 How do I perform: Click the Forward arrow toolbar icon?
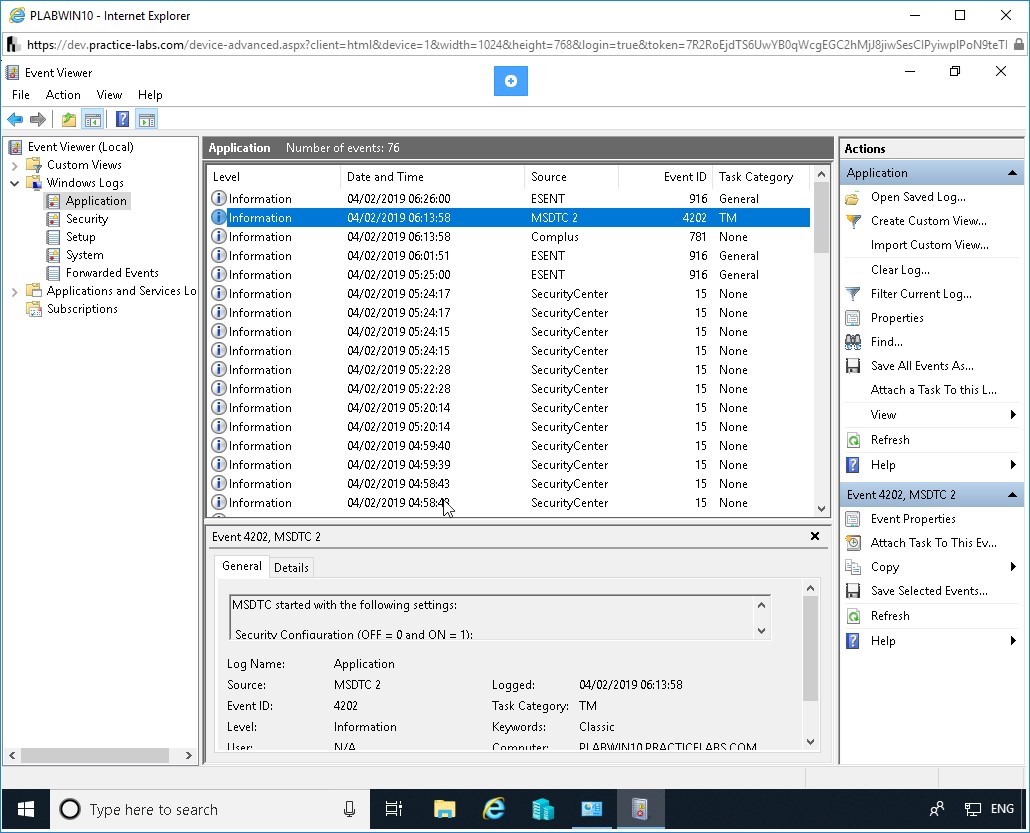(x=38, y=120)
